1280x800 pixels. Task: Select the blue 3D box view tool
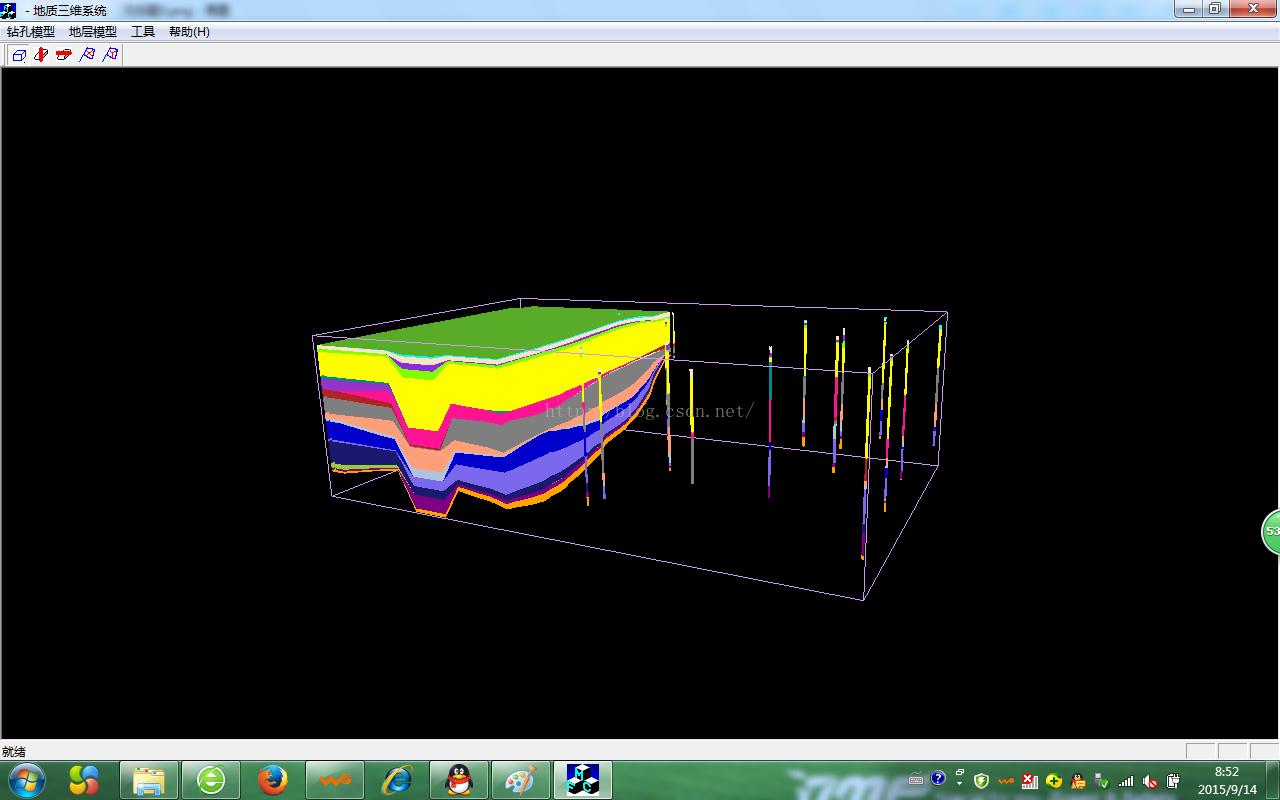18,55
